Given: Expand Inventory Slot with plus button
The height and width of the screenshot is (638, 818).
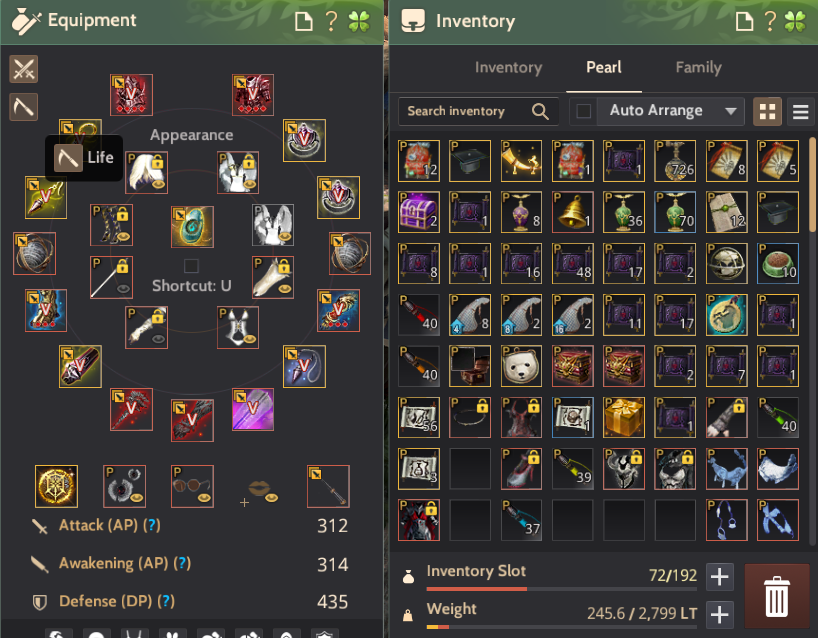Looking at the screenshot, I should click(x=719, y=576).
